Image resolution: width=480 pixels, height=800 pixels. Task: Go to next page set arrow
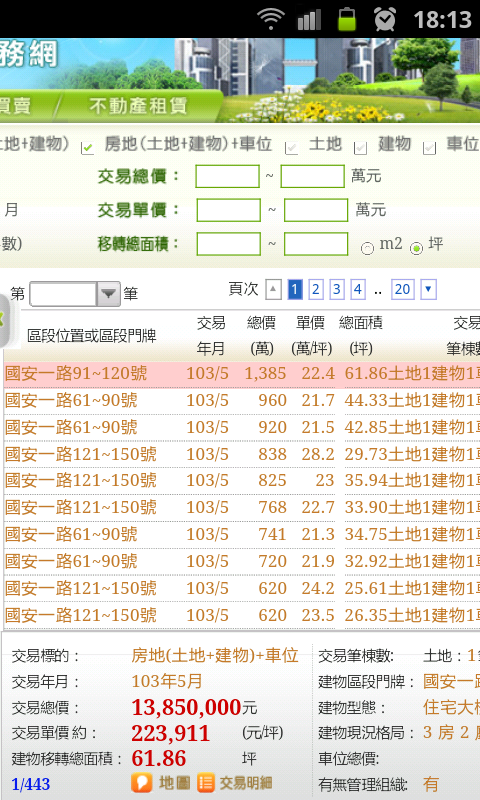(427, 290)
